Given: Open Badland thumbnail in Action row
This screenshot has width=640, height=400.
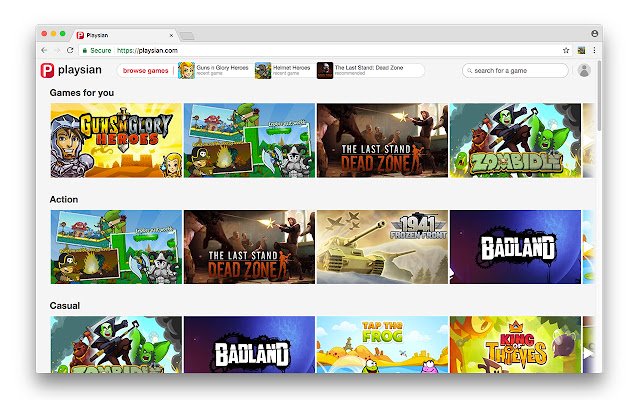Looking at the screenshot, I should [x=516, y=247].
